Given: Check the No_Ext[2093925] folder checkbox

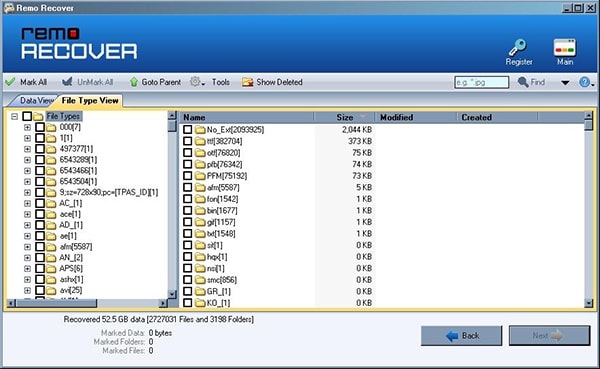Looking at the screenshot, I should (188, 129).
